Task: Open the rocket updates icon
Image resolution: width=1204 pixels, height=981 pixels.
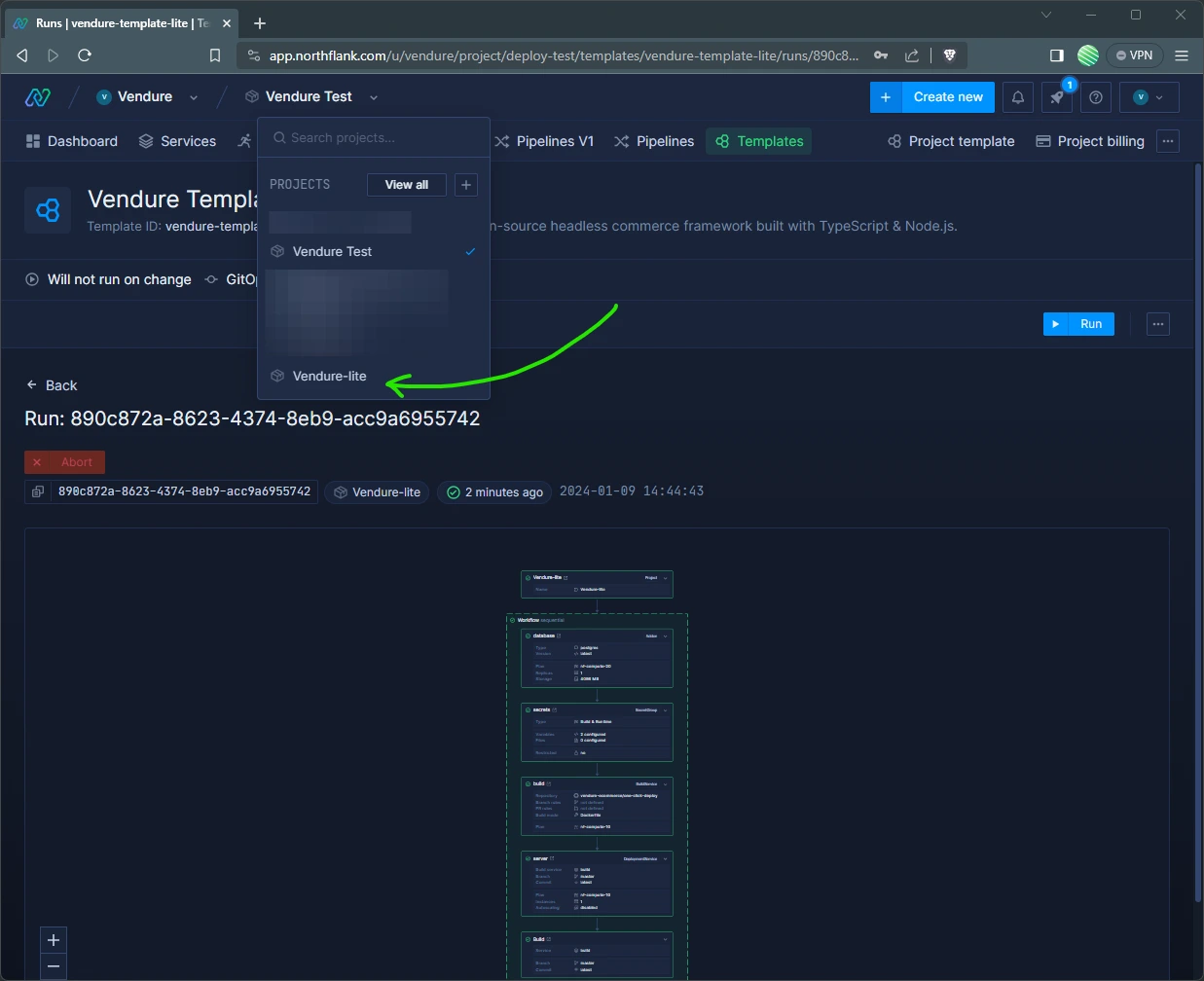Action: 1056,97
